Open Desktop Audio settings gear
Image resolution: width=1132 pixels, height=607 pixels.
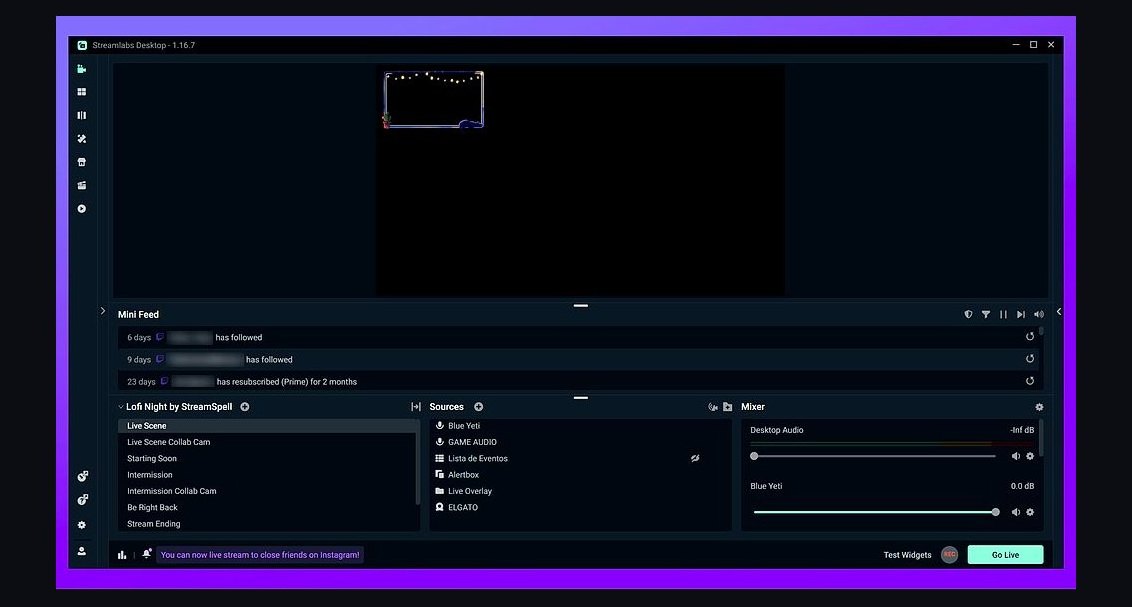[x=1030, y=456]
